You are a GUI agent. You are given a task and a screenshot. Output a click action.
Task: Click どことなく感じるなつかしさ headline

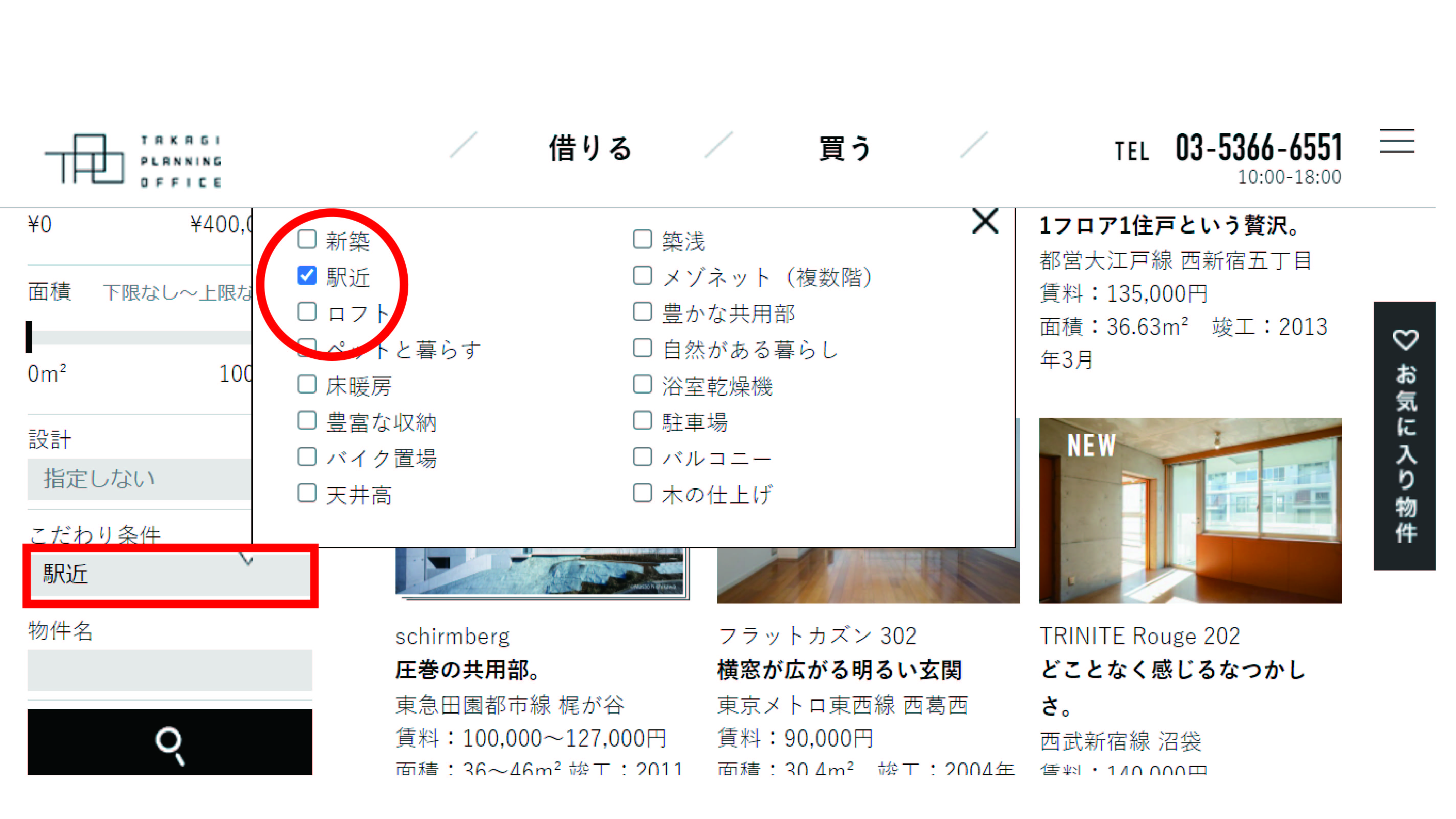pyautogui.click(x=1173, y=687)
